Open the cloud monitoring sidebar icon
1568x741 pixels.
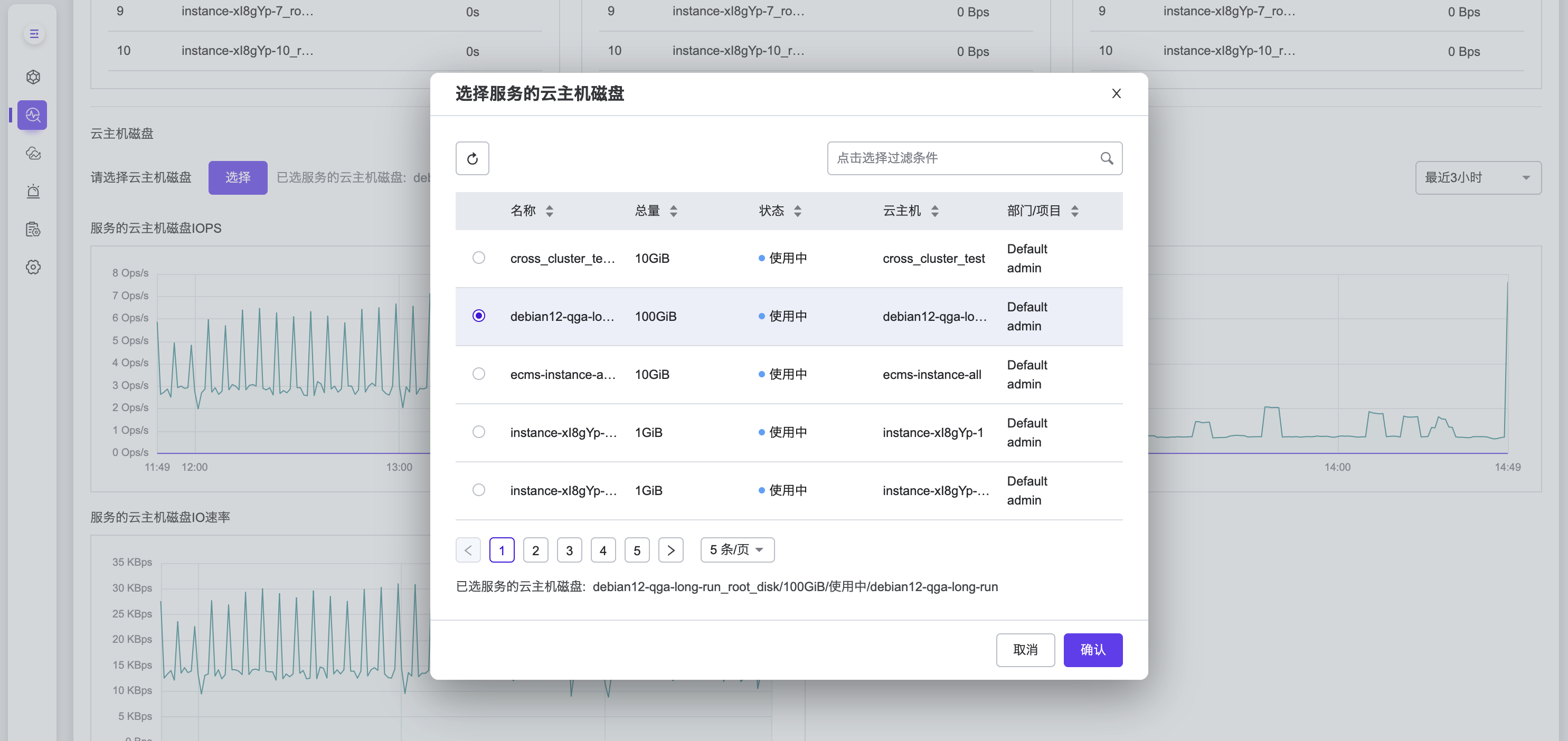click(x=33, y=153)
